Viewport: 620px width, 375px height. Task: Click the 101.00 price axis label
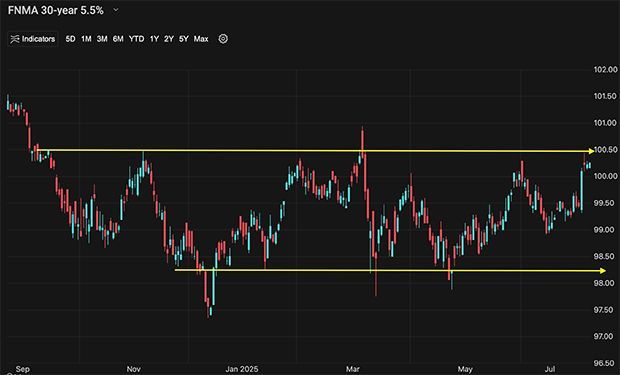[x=605, y=123]
